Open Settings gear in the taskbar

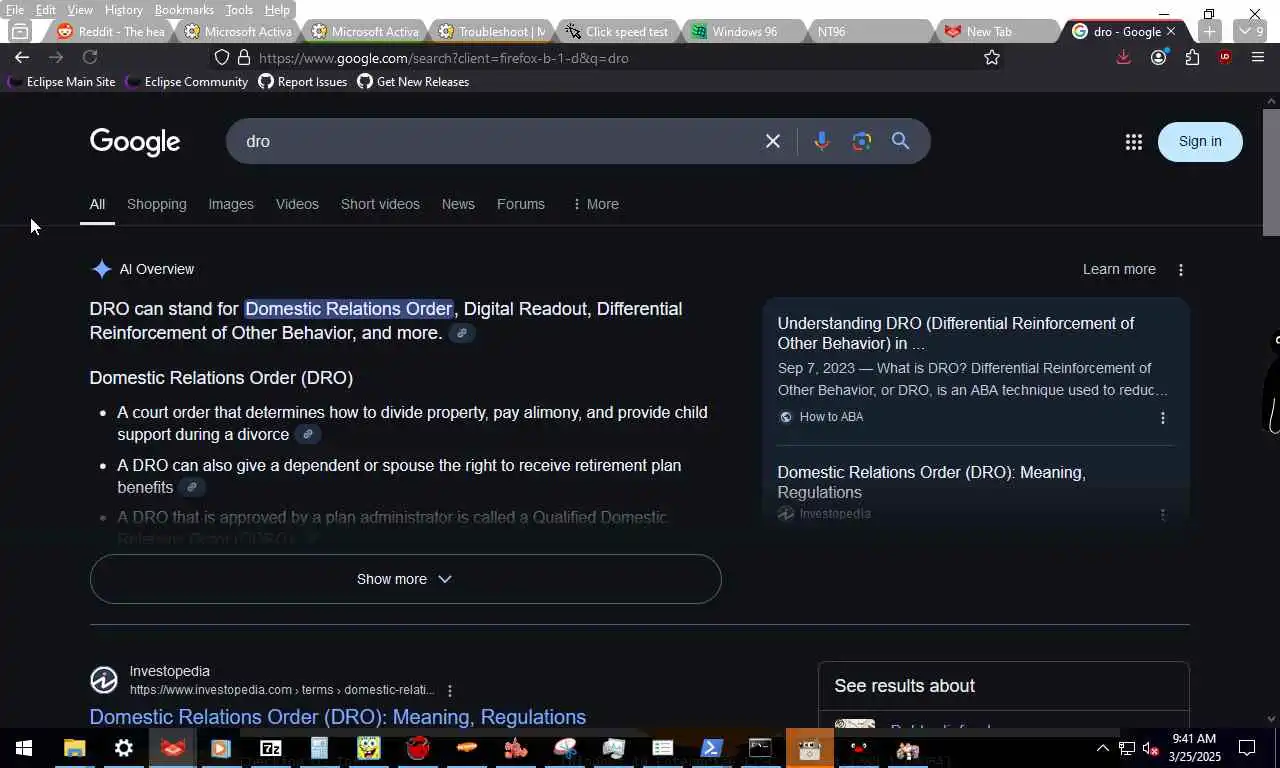coord(124,748)
